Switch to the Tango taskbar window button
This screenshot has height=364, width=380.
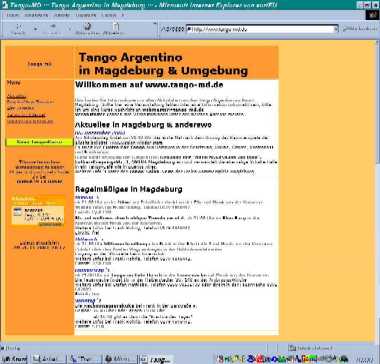[x=156, y=359]
